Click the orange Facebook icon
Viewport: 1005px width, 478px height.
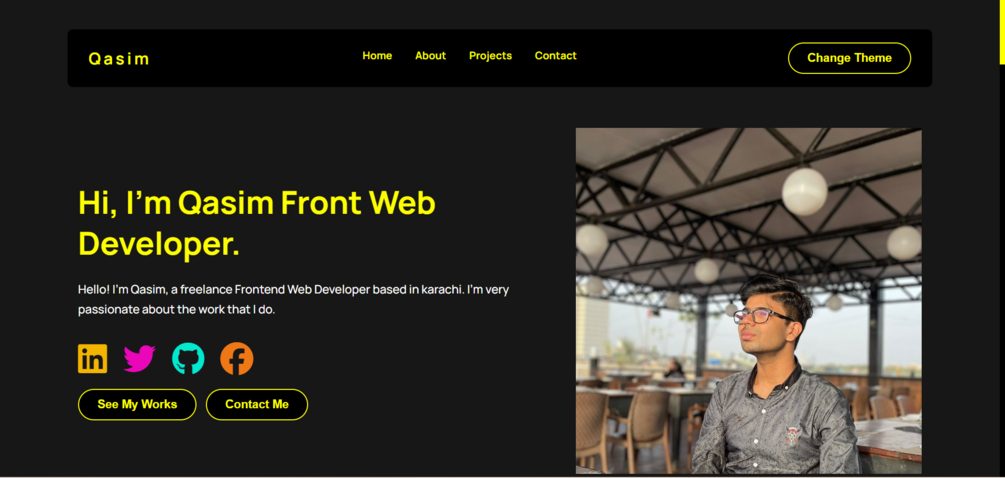(x=237, y=358)
